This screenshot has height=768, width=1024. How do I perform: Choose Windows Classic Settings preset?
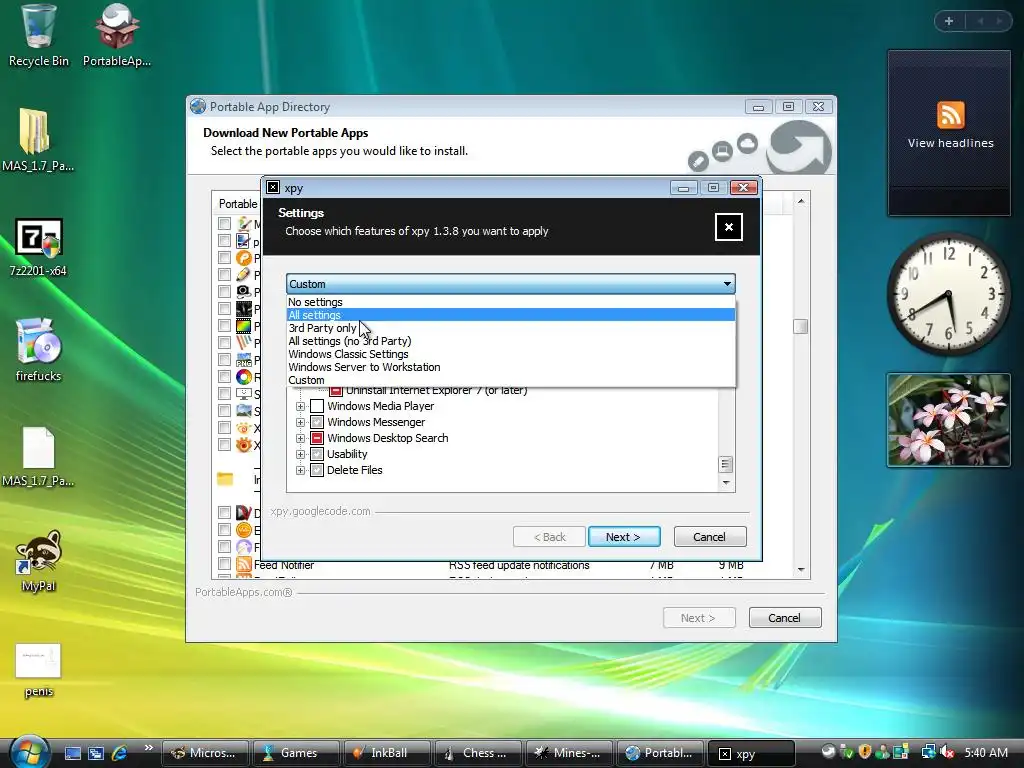[x=511, y=354]
